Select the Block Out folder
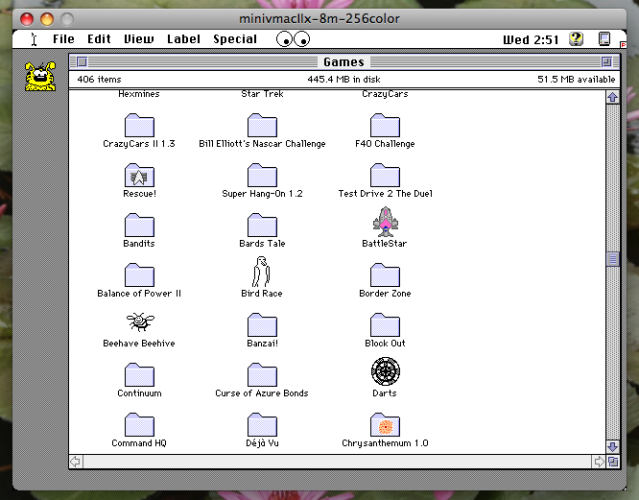 click(385, 325)
